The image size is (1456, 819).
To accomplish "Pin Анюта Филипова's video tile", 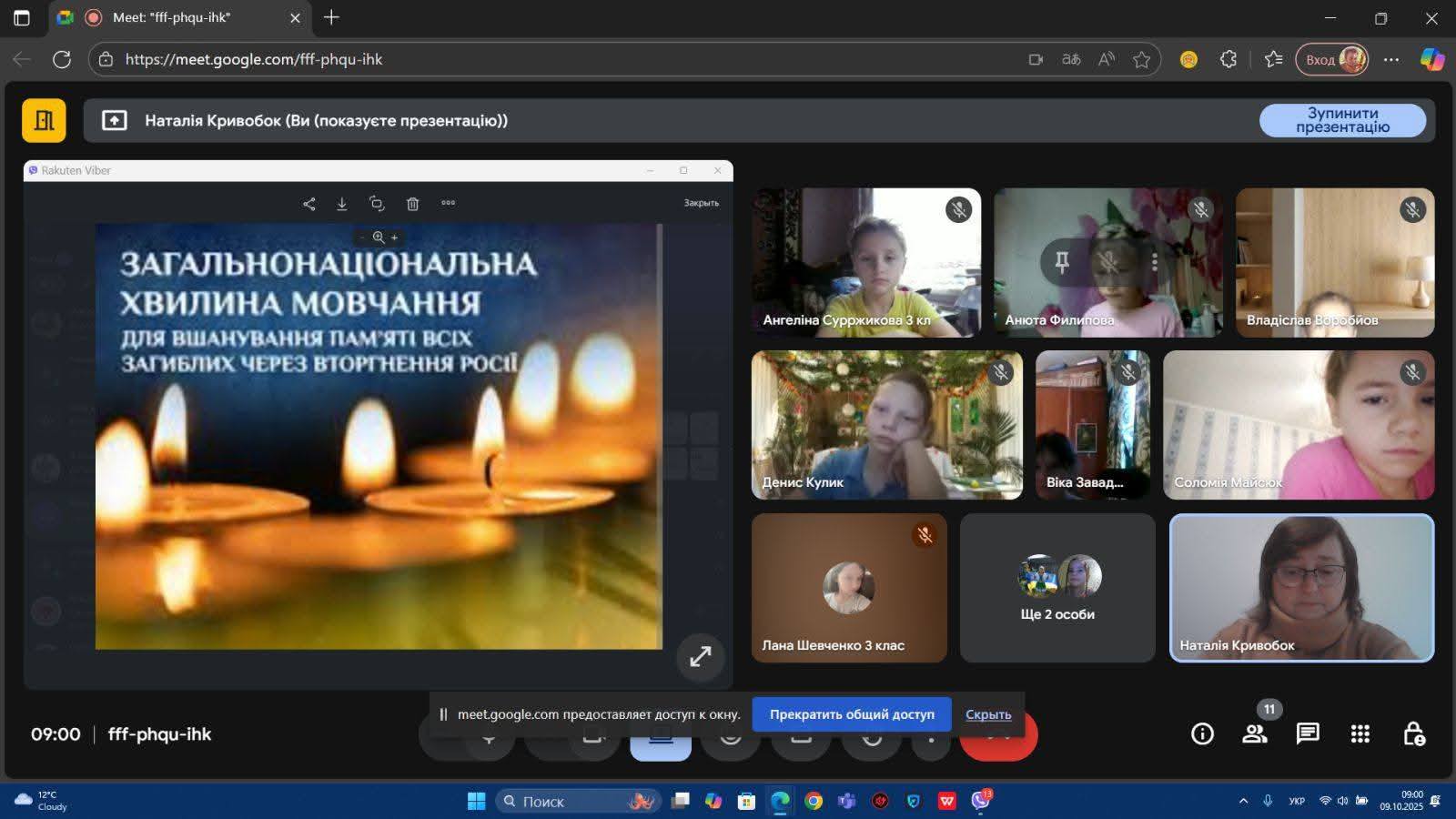I will [x=1061, y=262].
